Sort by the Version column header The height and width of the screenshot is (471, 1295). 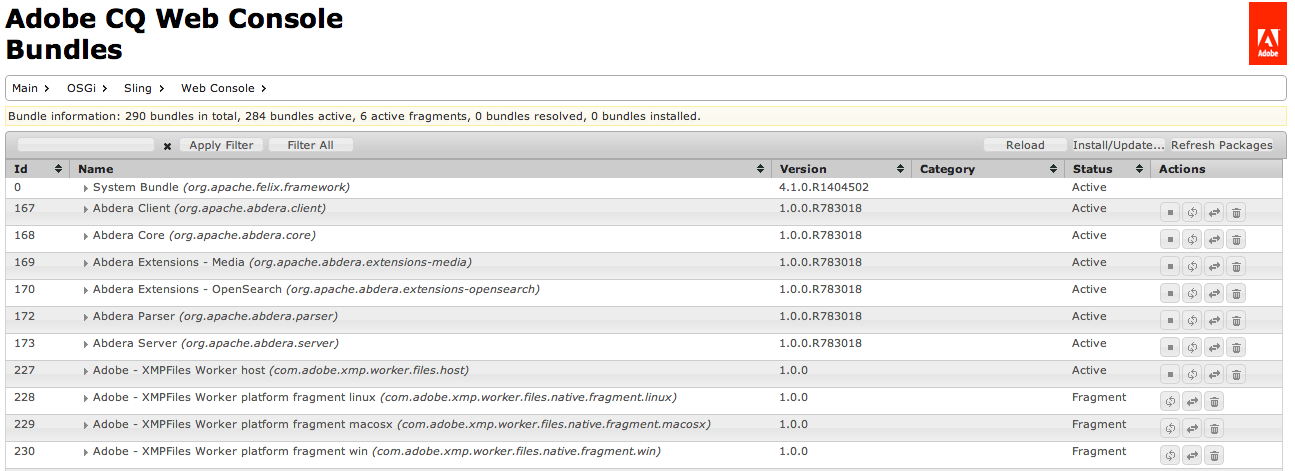point(842,169)
